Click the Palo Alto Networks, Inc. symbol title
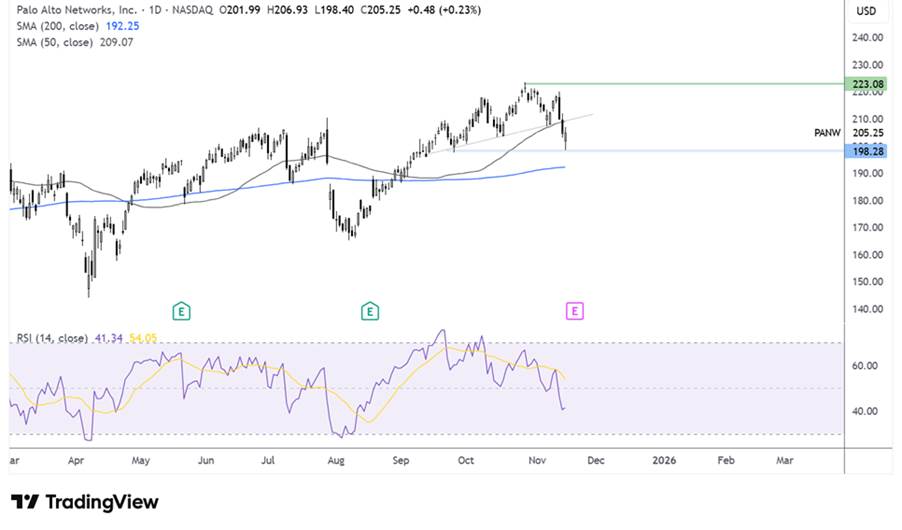The height and width of the screenshot is (530, 902). 77,10
